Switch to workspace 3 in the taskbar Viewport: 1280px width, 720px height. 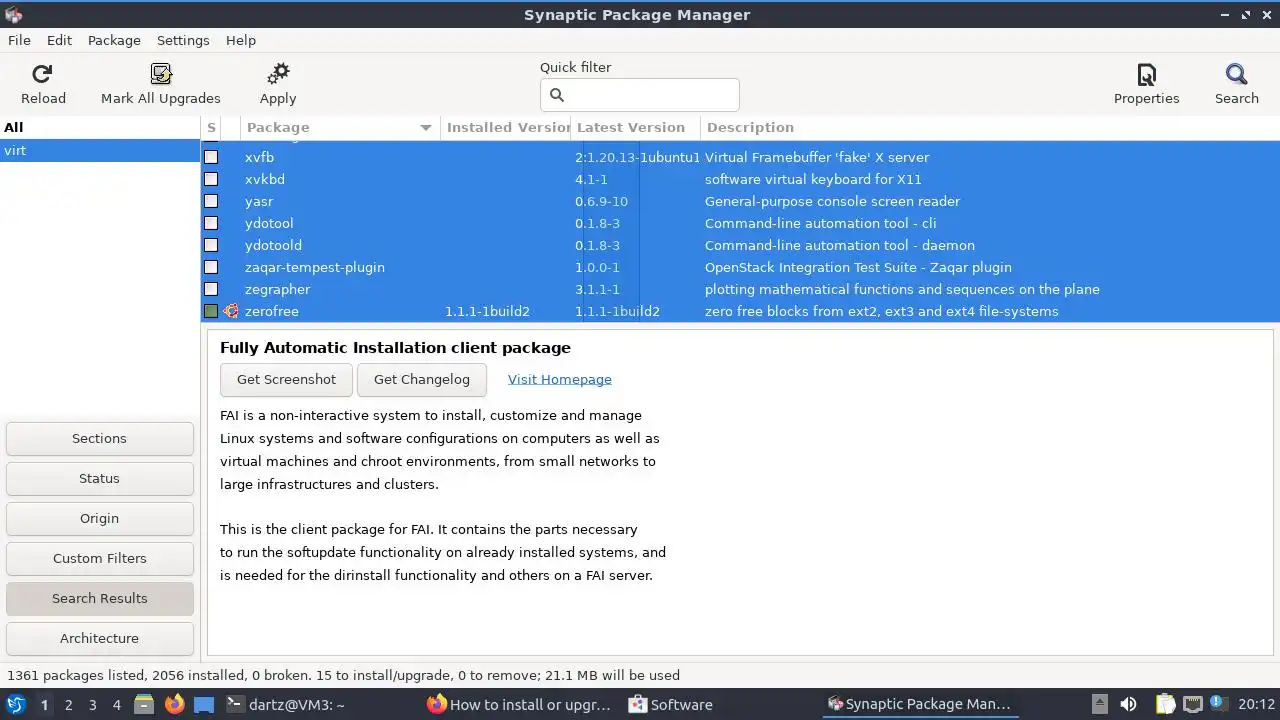coord(92,704)
